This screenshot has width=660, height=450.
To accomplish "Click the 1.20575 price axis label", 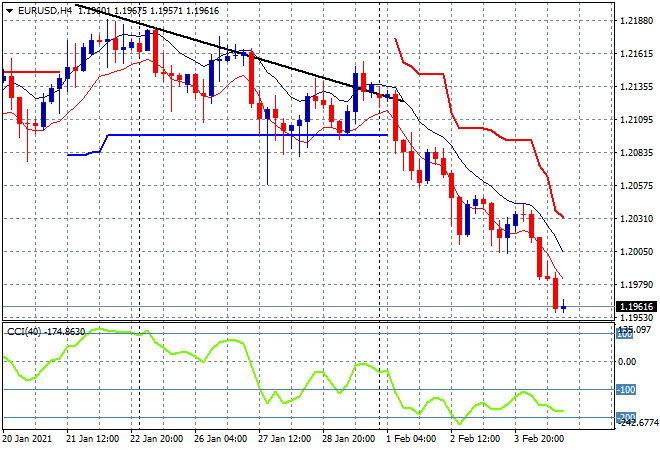I will click(x=637, y=186).
